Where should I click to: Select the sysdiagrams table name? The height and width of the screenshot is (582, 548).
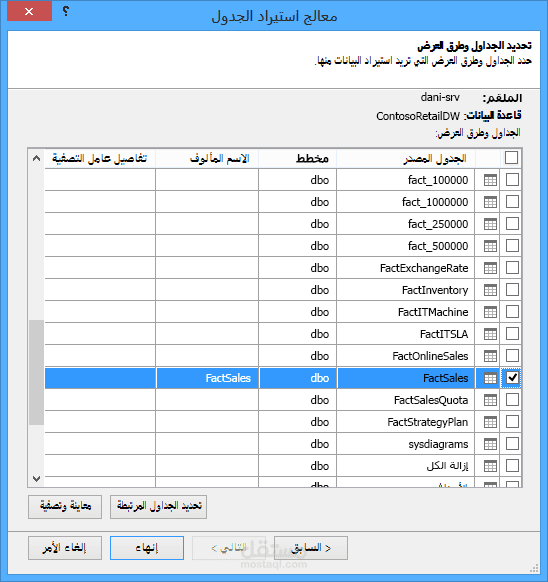438,444
